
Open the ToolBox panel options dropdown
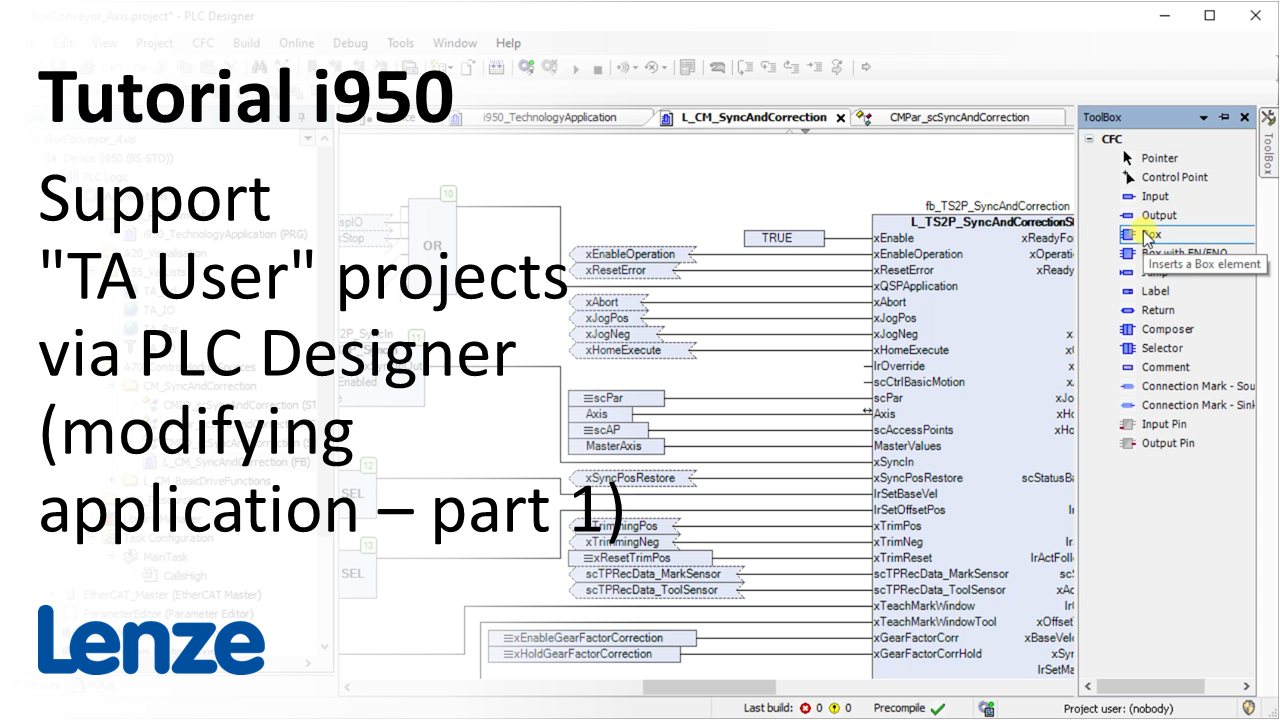pyautogui.click(x=1204, y=117)
